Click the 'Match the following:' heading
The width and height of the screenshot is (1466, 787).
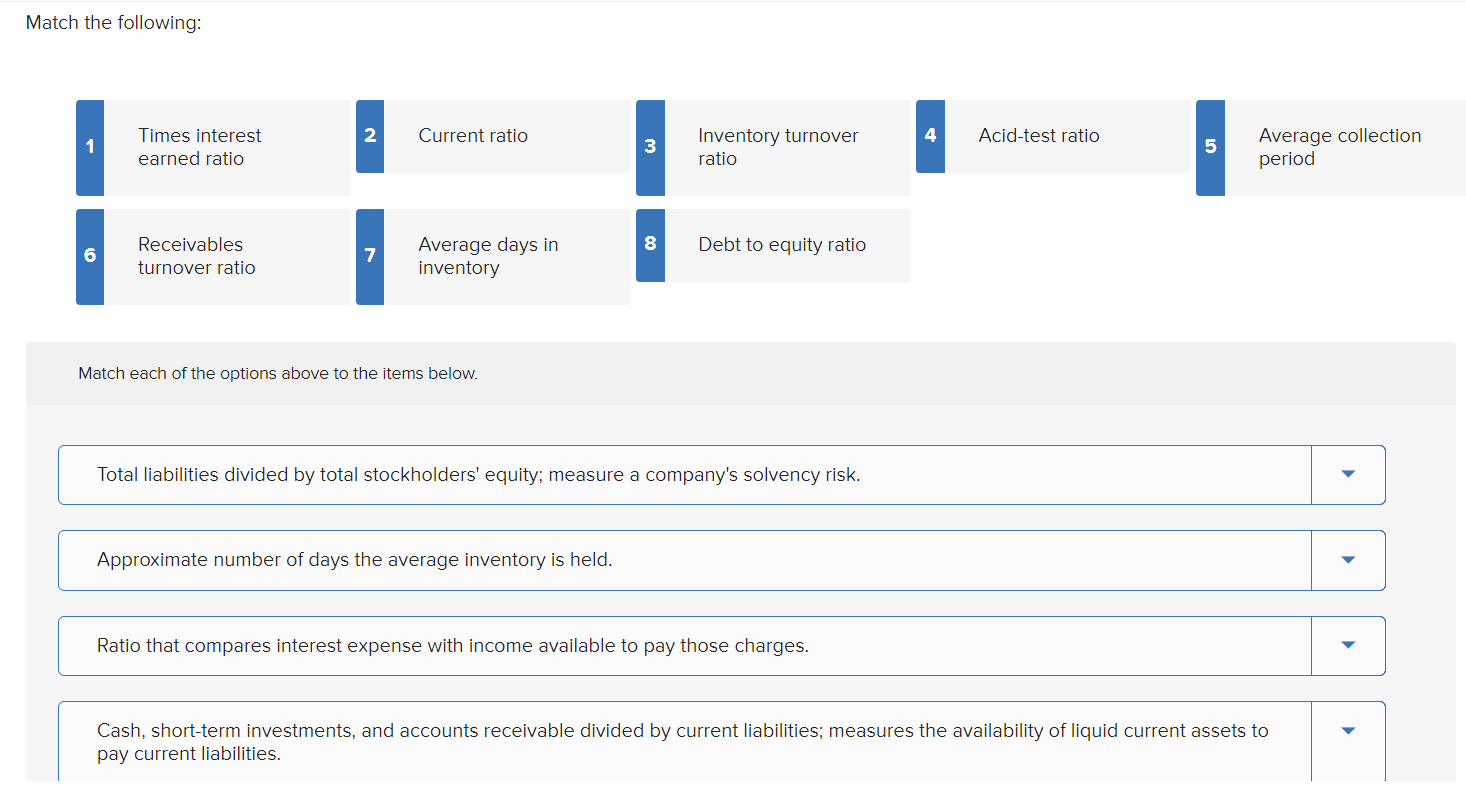point(113,23)
